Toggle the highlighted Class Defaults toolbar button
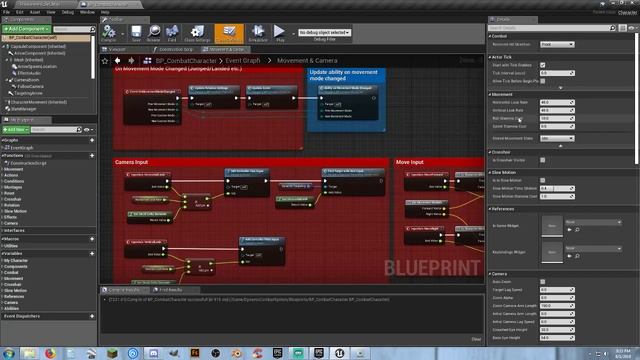This screenshot has height=360, width=640. pos(229,33)
